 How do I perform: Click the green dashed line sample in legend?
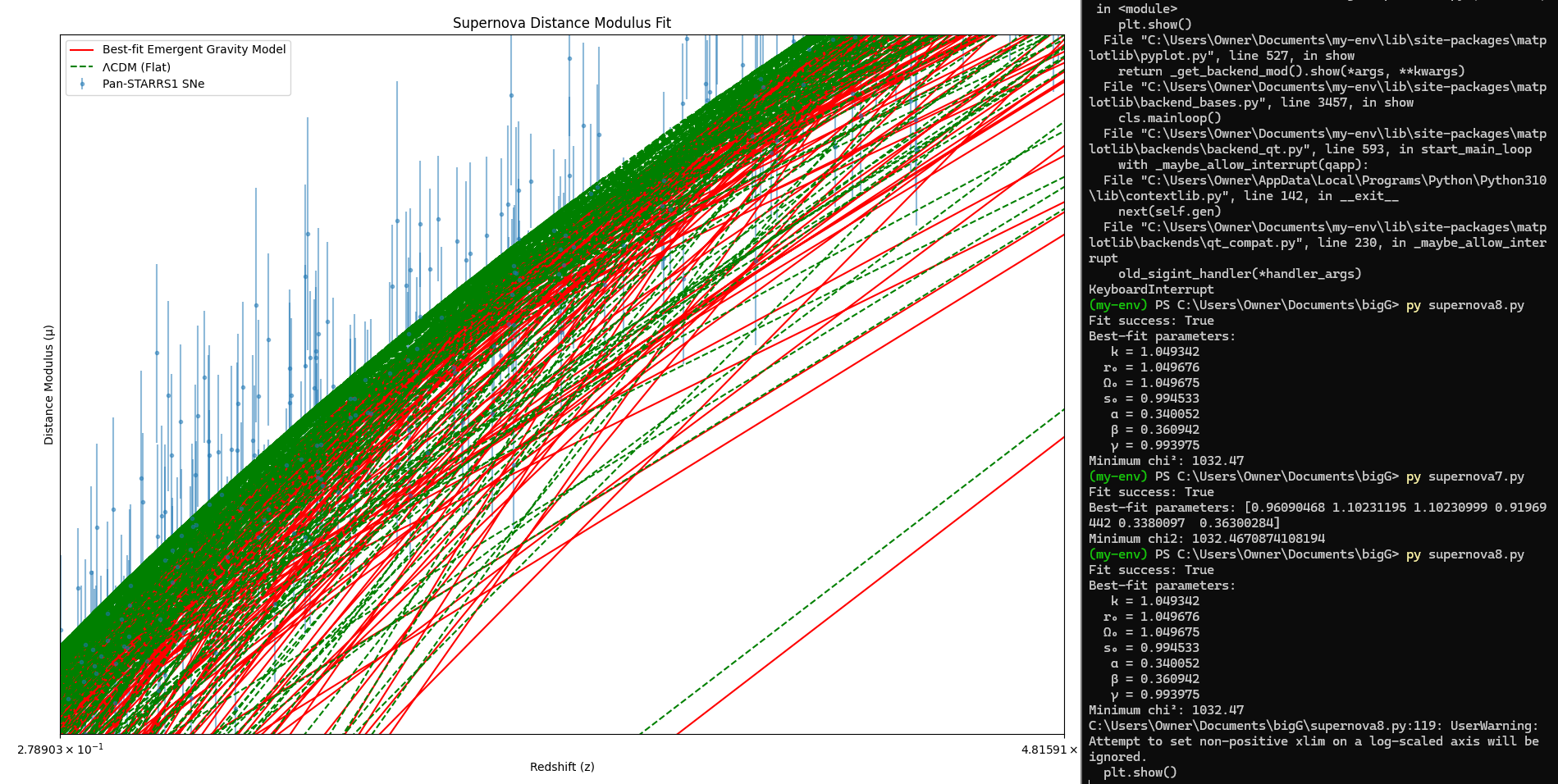coord(82,67)
